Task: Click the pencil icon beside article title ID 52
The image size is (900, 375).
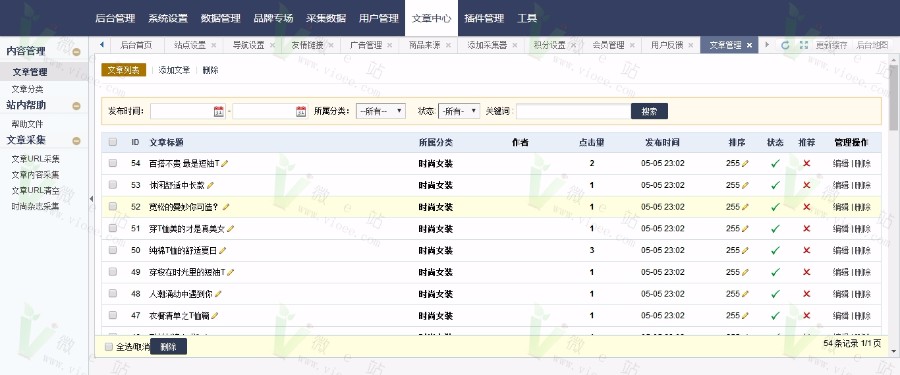Action: [226, 207]
